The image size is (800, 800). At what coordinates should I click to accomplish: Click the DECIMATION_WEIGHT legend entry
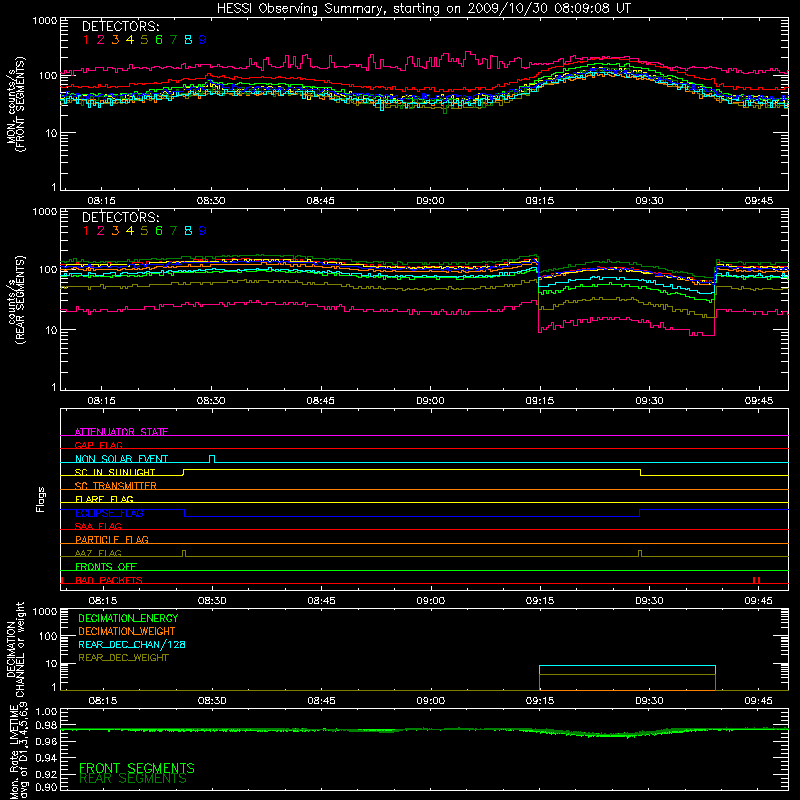(127, 631)
